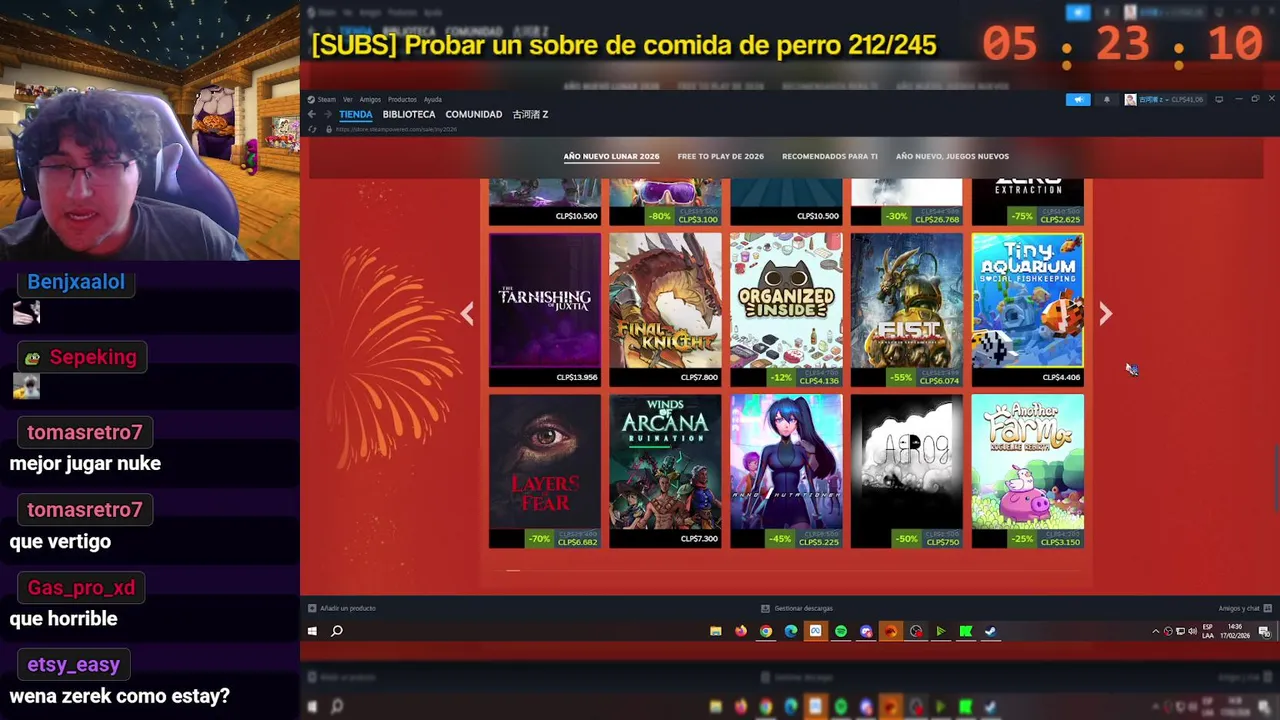
Task: Open the Steam menu
Action: 323,99
